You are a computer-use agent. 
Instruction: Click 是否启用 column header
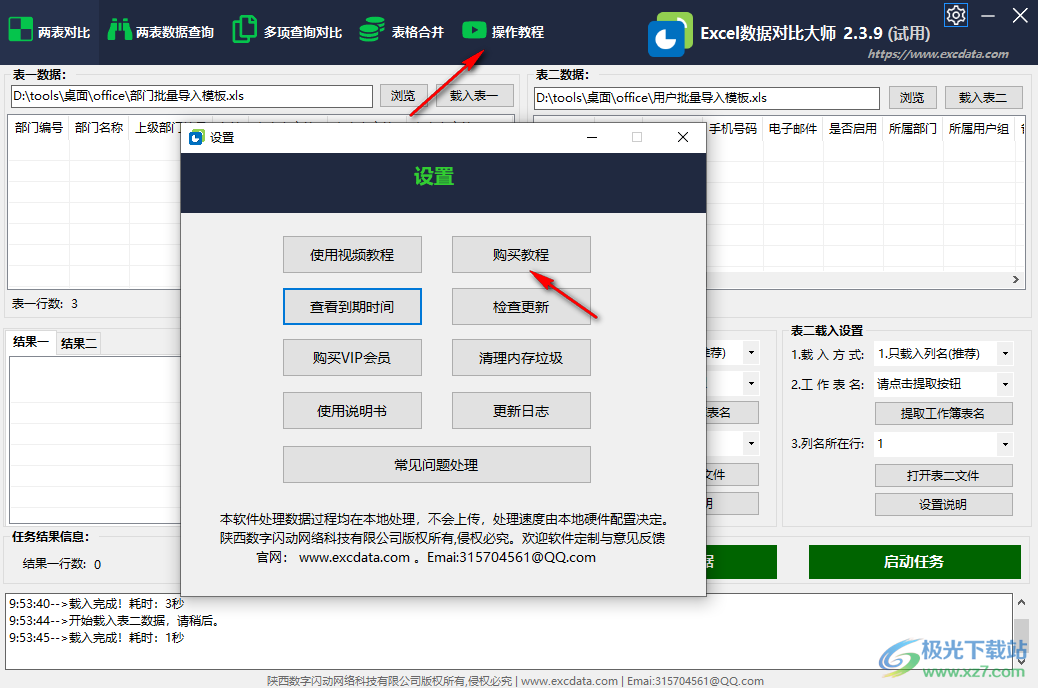pos(853,128)
